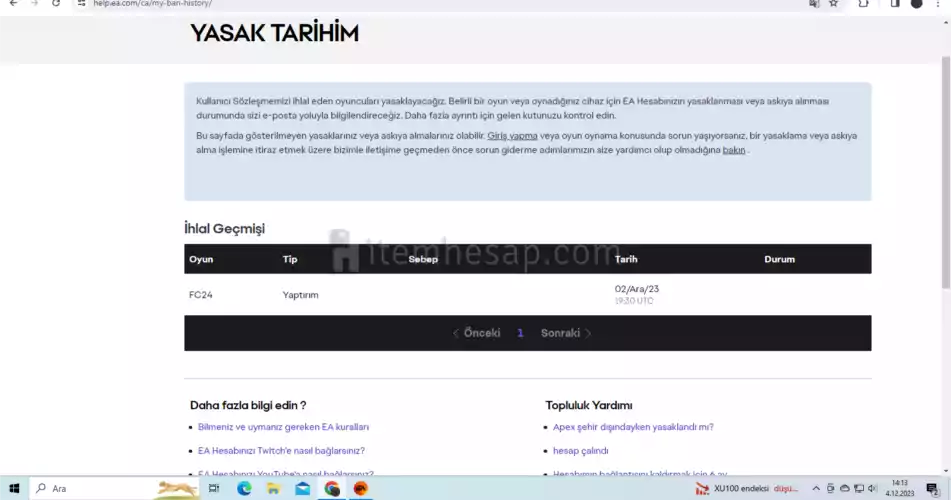Open 'Bilmeniz ve uymanız gereken EA kuralları' link
This screenshot has height=500, width=951.
(283, 427)
